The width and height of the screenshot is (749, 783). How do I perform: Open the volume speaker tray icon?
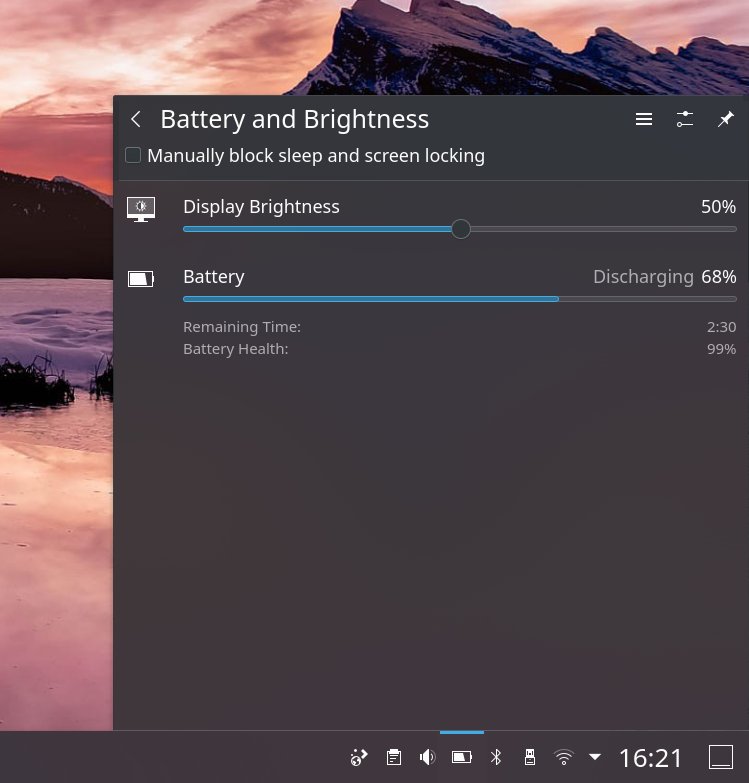tap(428, 757)
